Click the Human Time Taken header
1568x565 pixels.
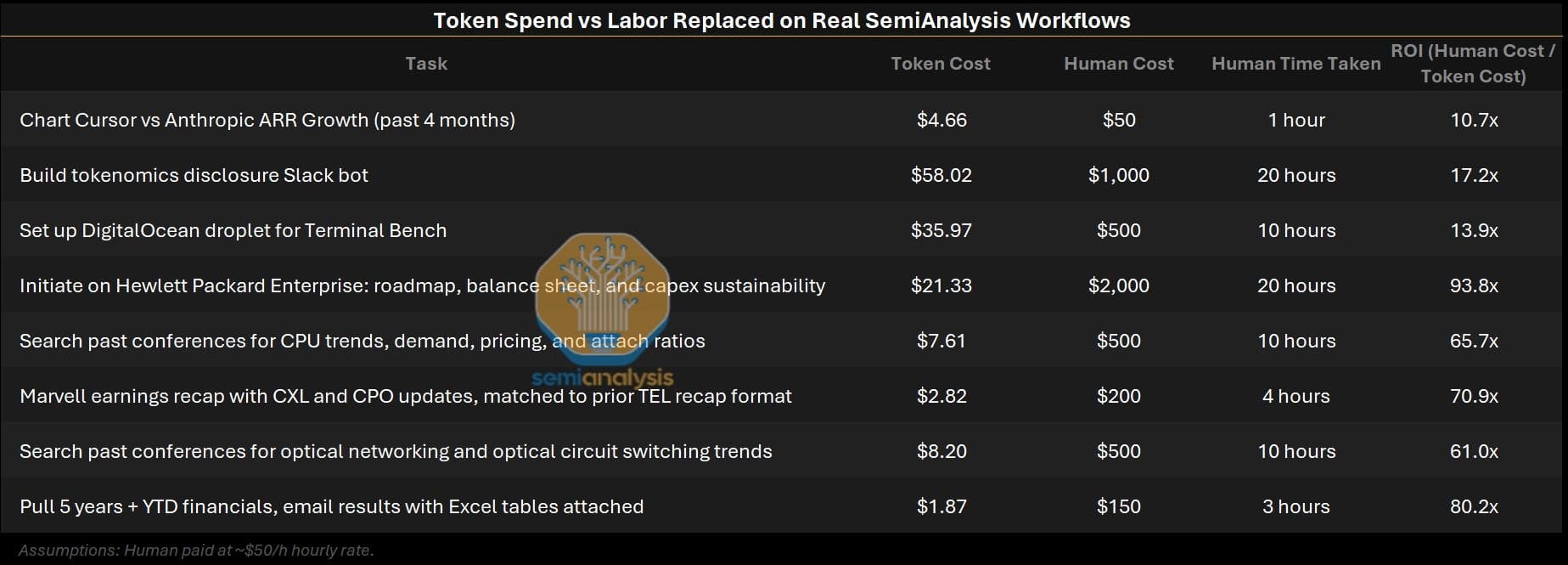pyautogui.click(x=1296, y=64)
